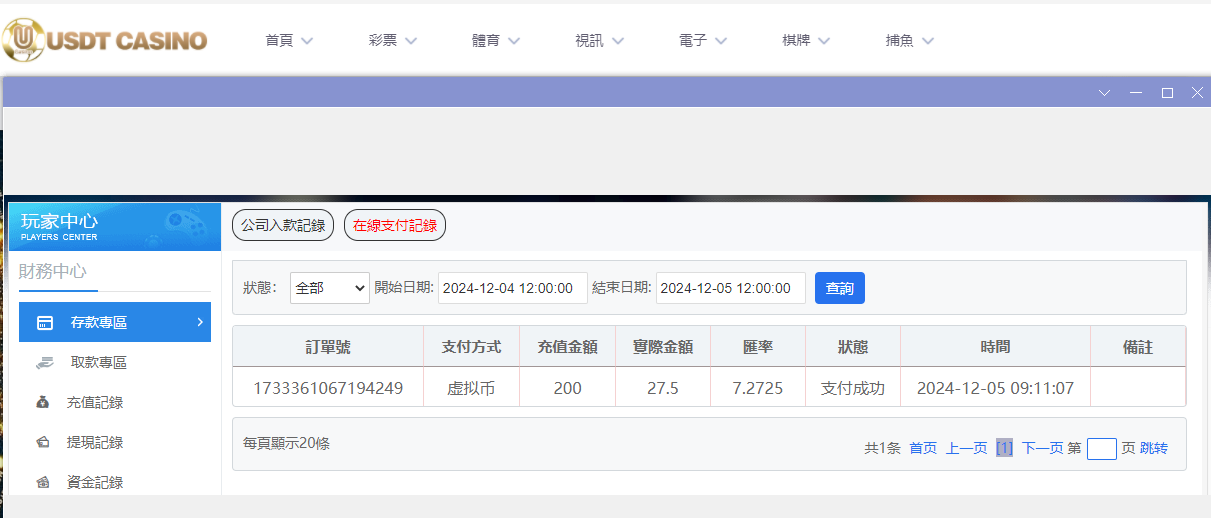Image resolution: width=1211 pixels, height=518 pixels.
Task: Click the USDT Casino logo
Action: pyautogui.click(x=105, y=40)
